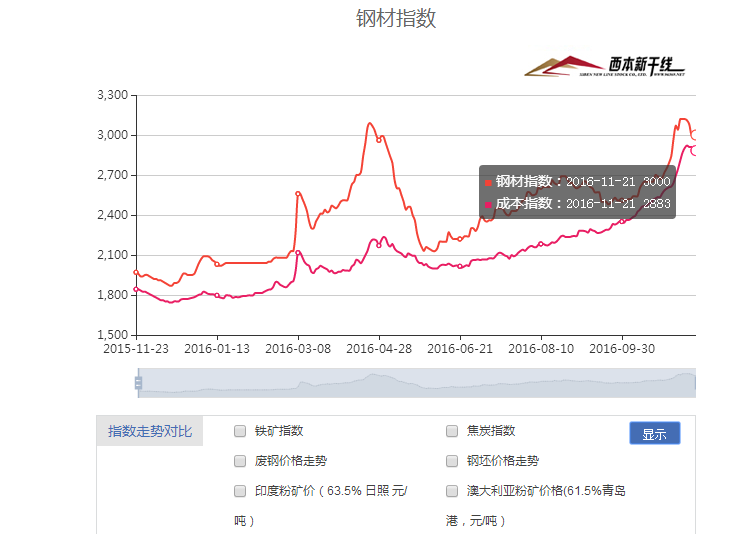Click the 3,300 y-axis label
732x534 pixels.
(113, 95)
